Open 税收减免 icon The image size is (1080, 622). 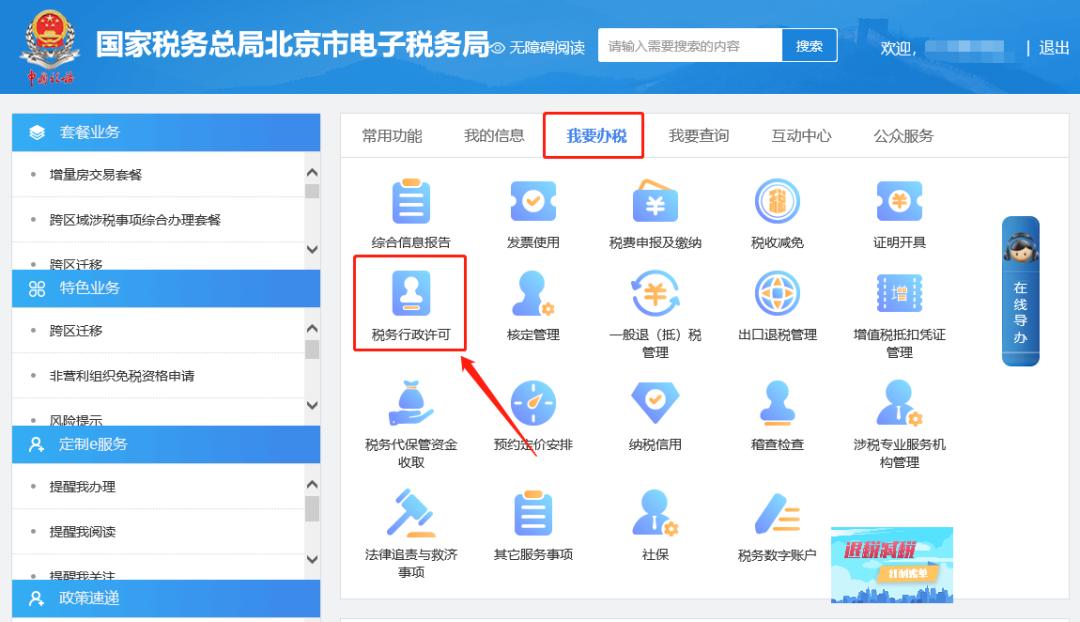tap(777, 201)
